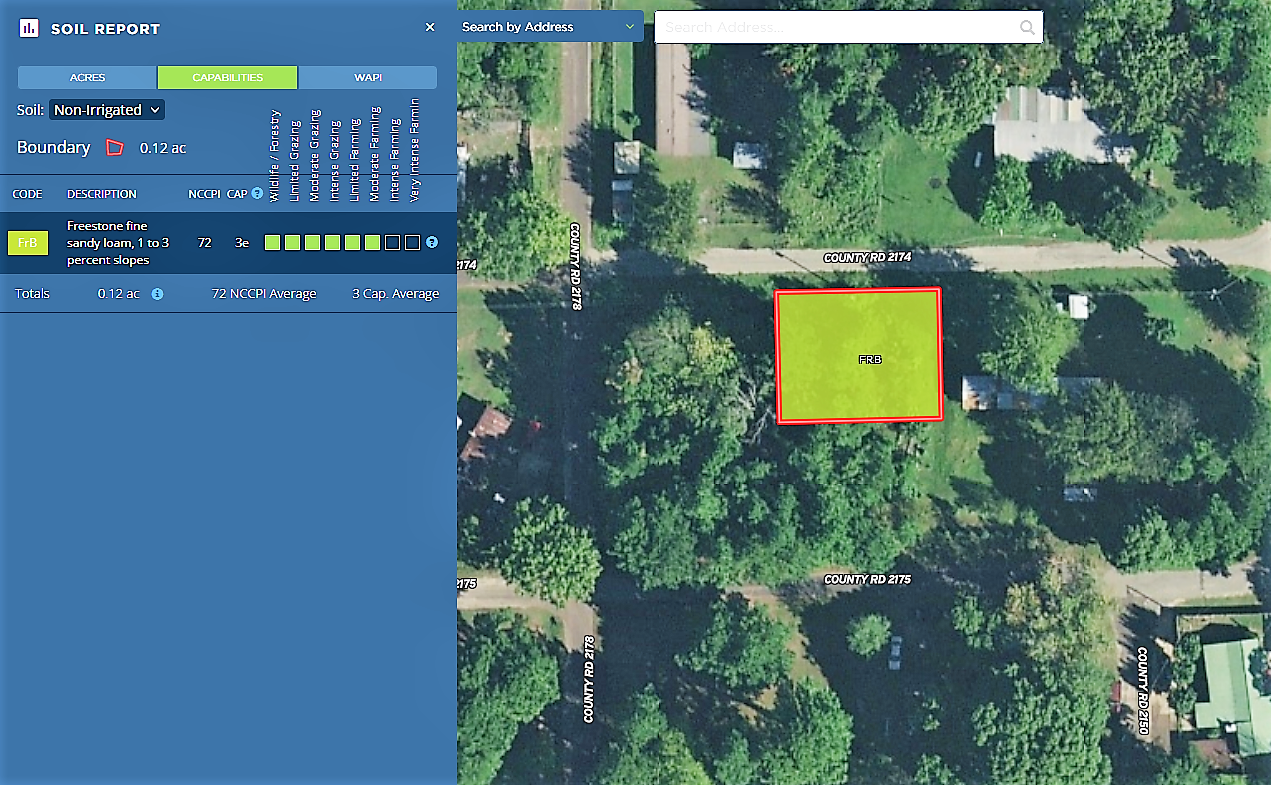
Task: Open the WAPI tab
Action: 367,78
